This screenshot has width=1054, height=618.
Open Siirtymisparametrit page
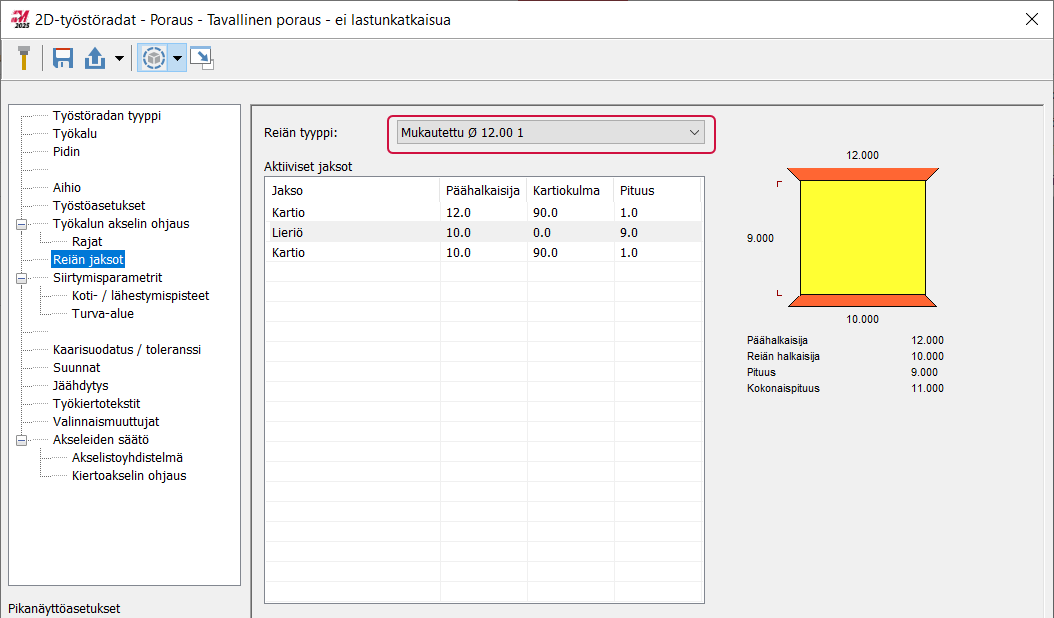click(x=108, y=277)
